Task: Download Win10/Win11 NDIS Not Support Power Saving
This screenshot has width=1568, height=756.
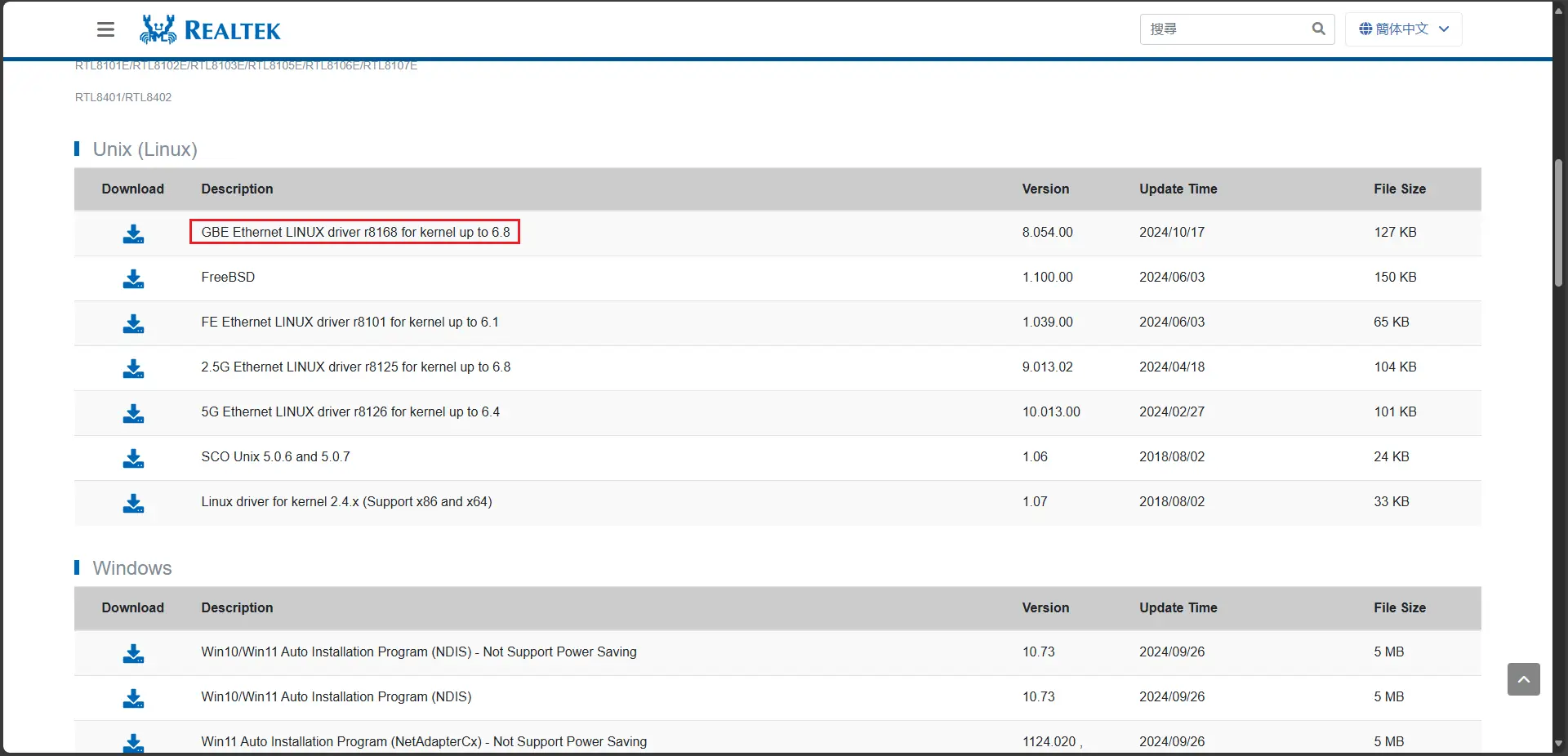Action: point(133,654)
